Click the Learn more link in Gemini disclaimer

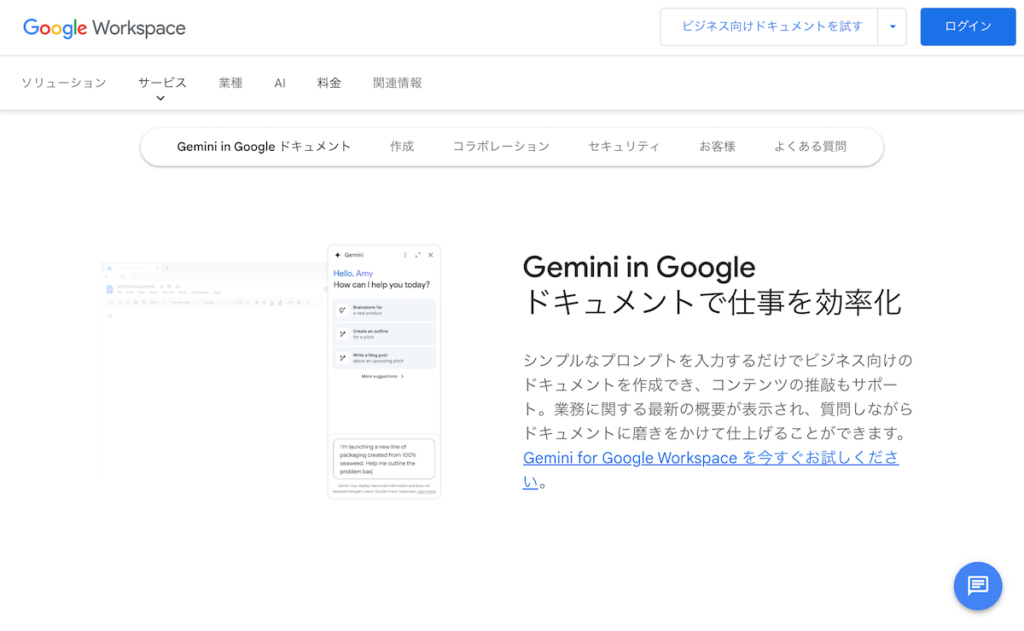426,491
